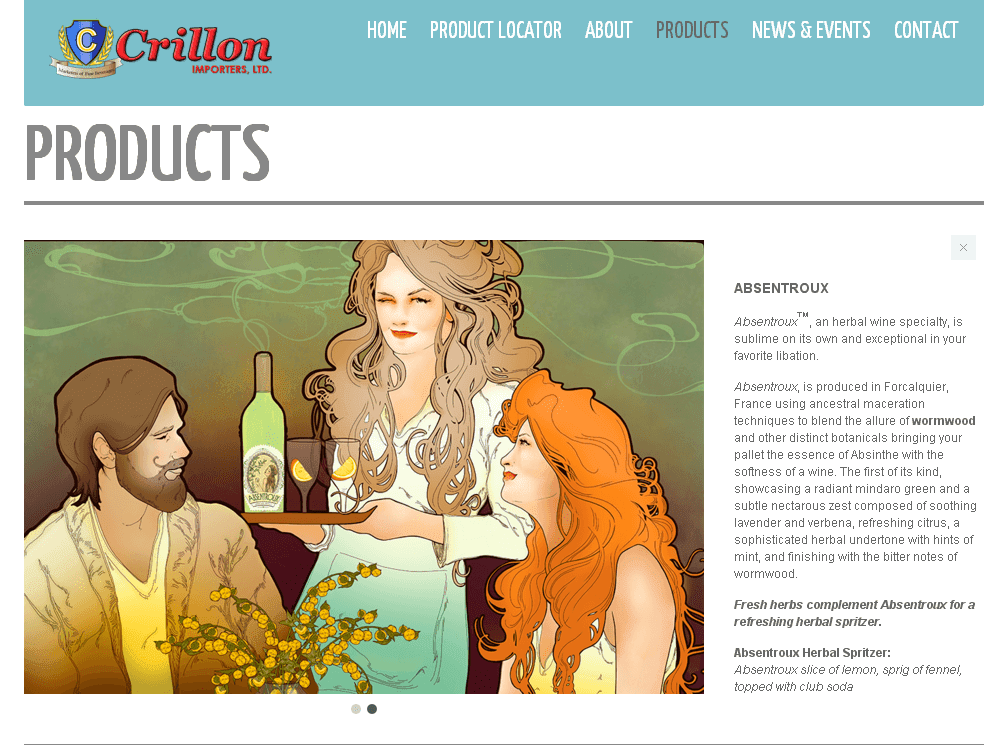The width and height of the screenshot is (1000, 750).
Task: Open the Product Locator page
Action: (496, 30)
